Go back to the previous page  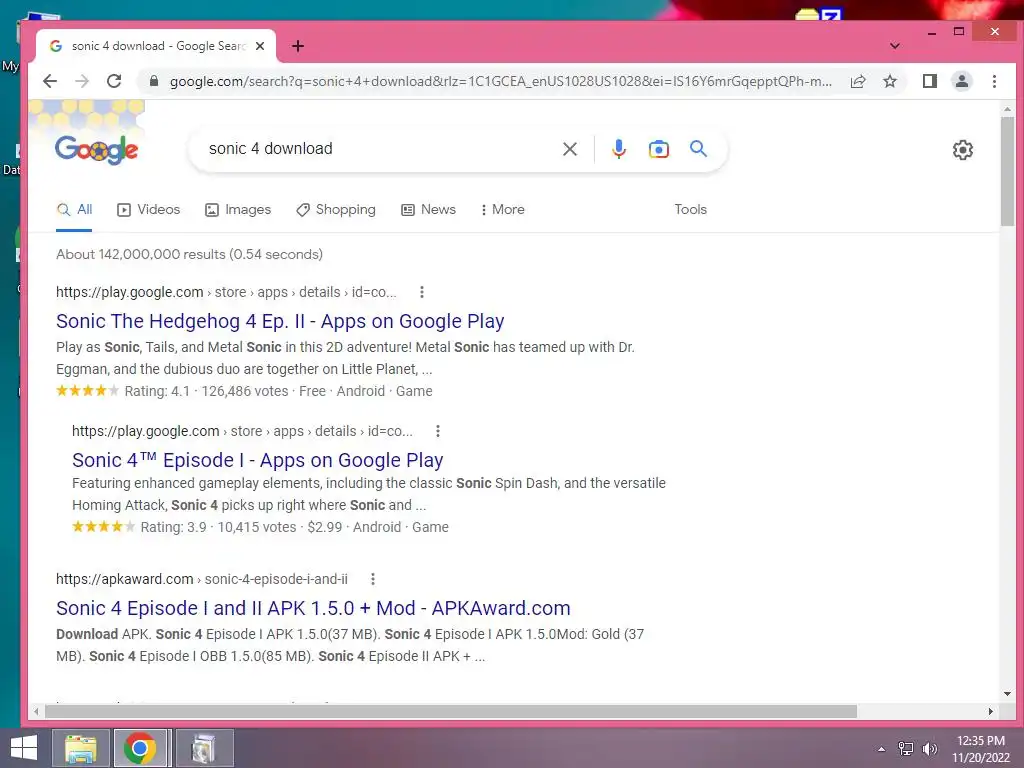[x=50, y=81]
